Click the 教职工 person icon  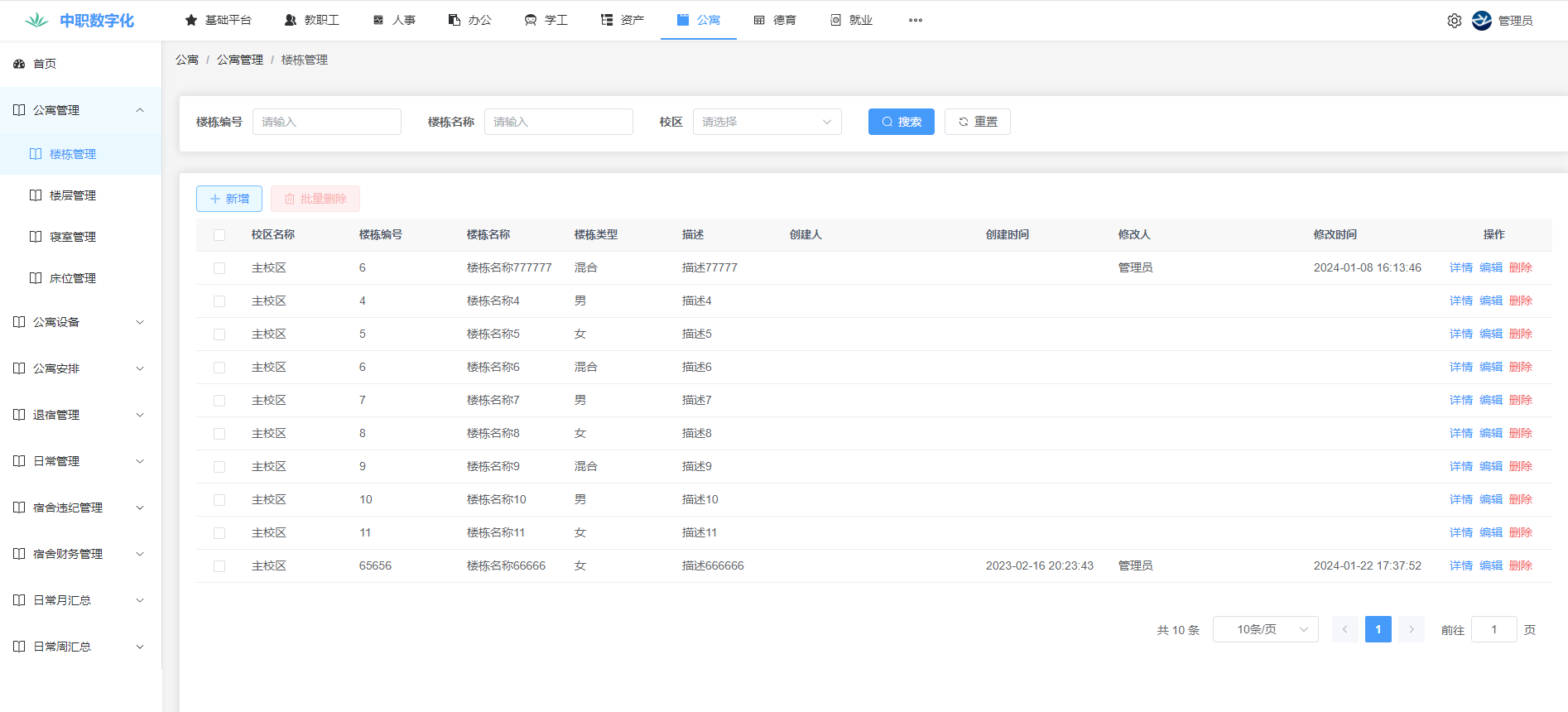pos(291,21)
